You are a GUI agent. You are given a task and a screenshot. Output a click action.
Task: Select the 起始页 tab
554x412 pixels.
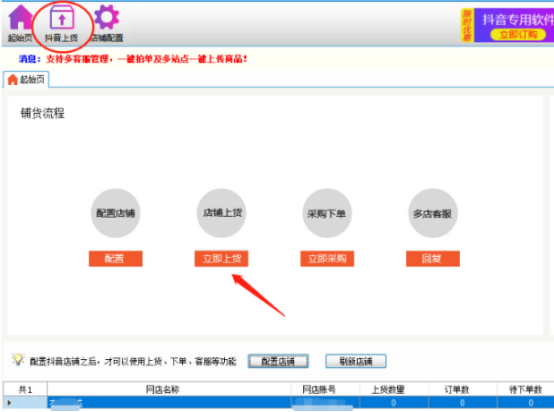point(26,79)
